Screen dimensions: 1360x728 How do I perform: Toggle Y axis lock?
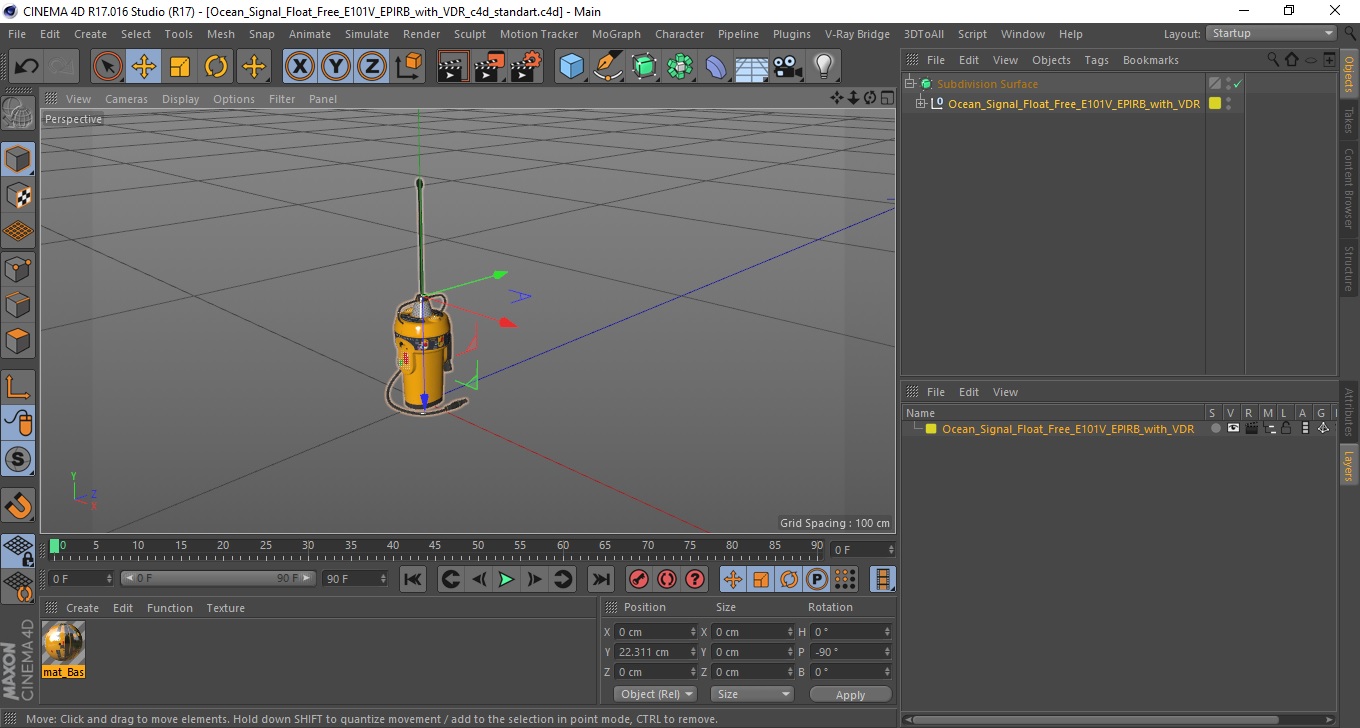click(x=336, y=67)
